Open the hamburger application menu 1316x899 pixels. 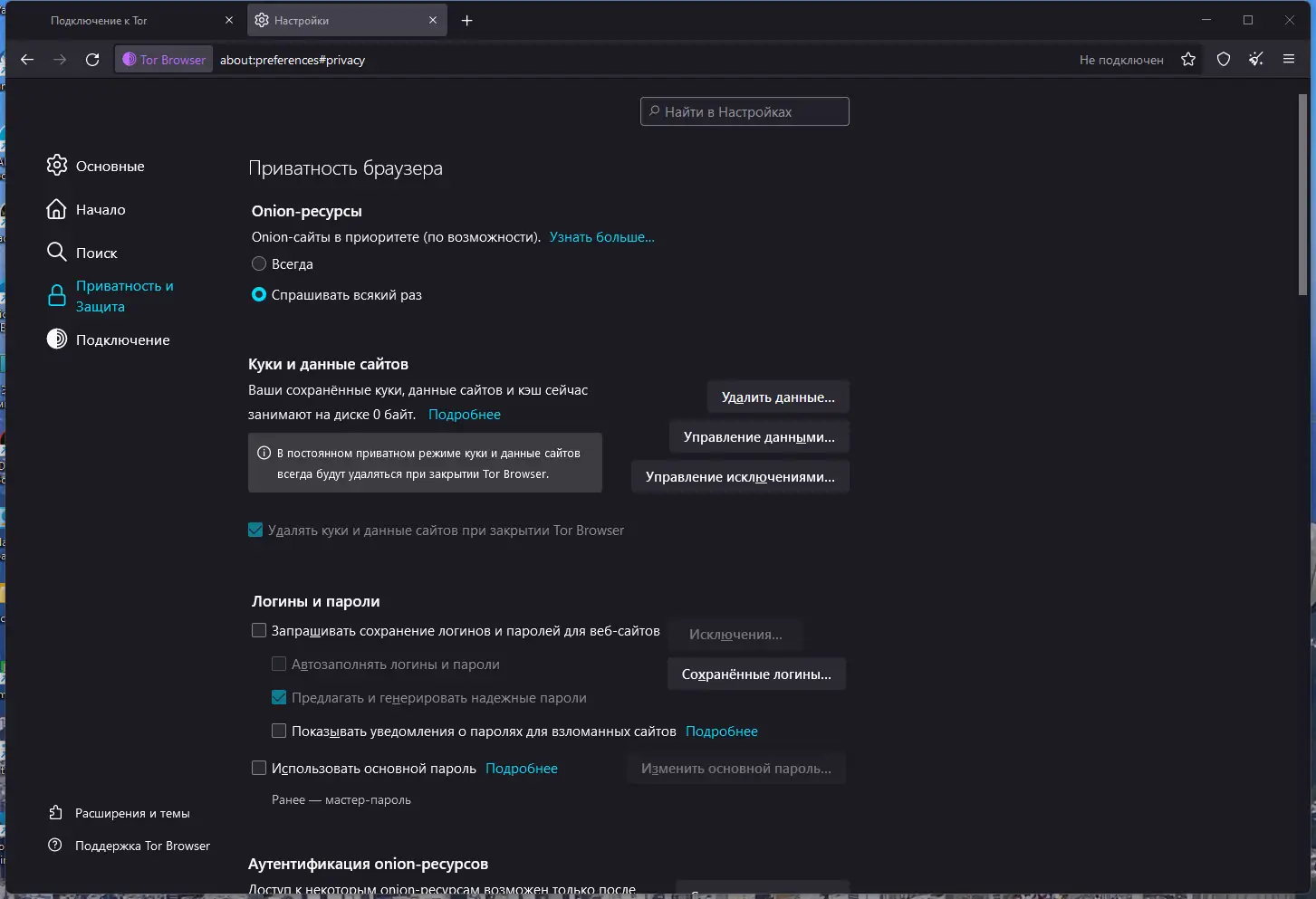1288,59
